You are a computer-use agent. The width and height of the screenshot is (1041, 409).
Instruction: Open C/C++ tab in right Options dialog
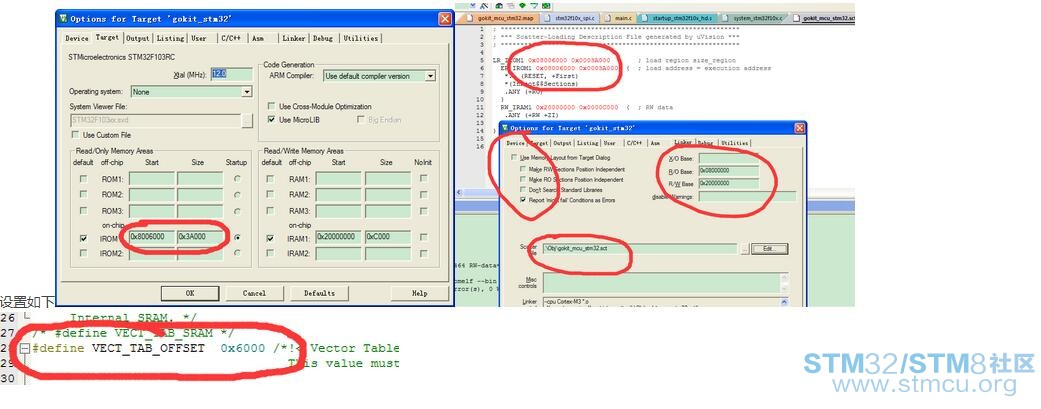(633, 143)
